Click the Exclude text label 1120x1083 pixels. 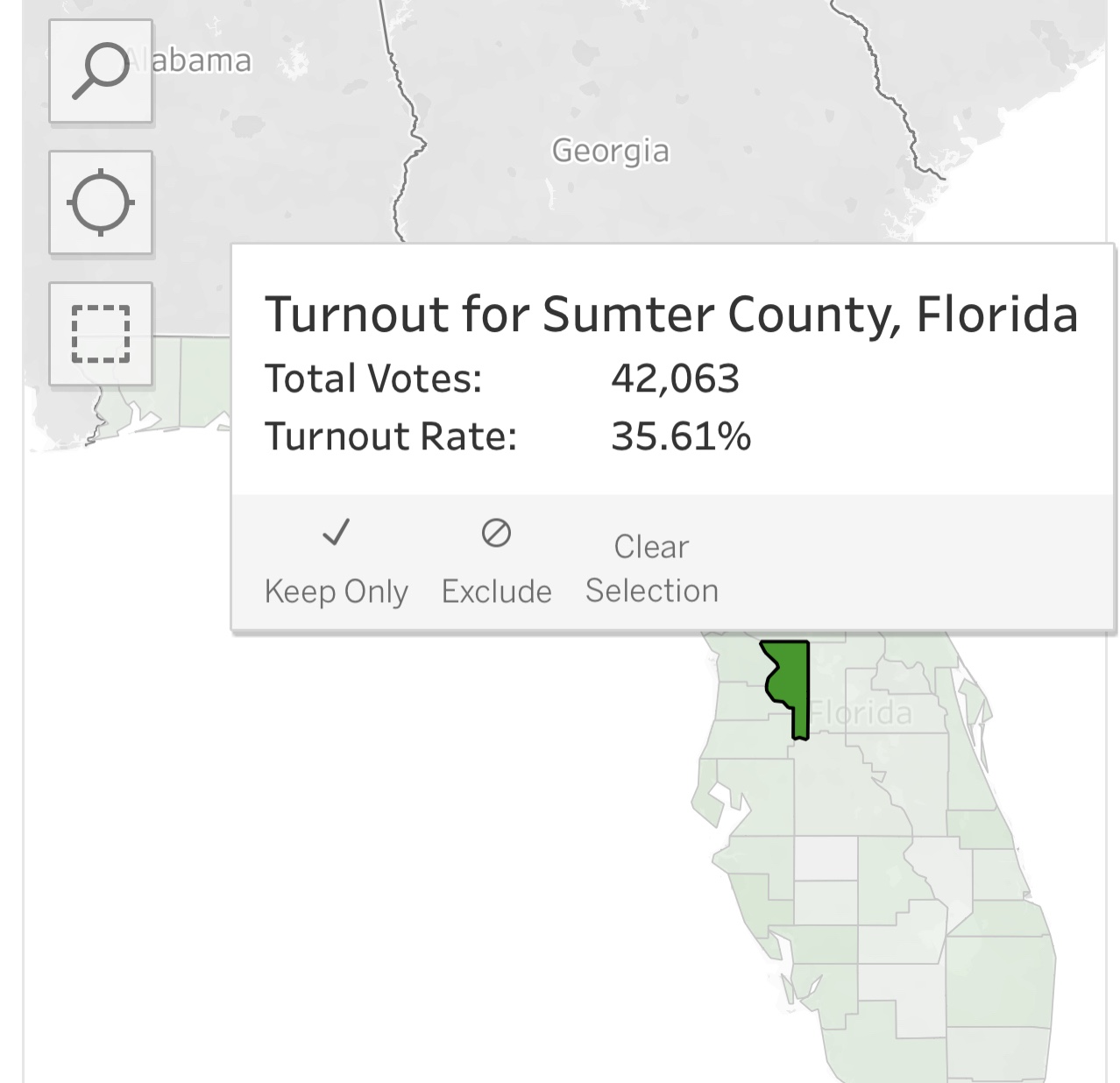(496, 591)
